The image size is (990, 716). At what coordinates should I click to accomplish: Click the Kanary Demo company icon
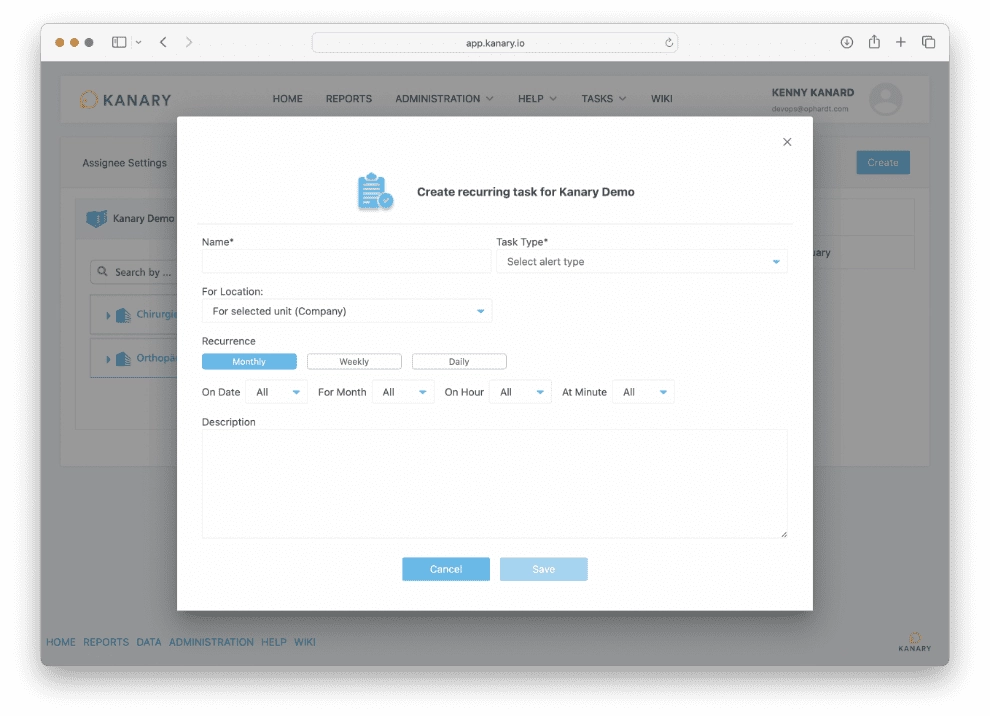(97, 218)
